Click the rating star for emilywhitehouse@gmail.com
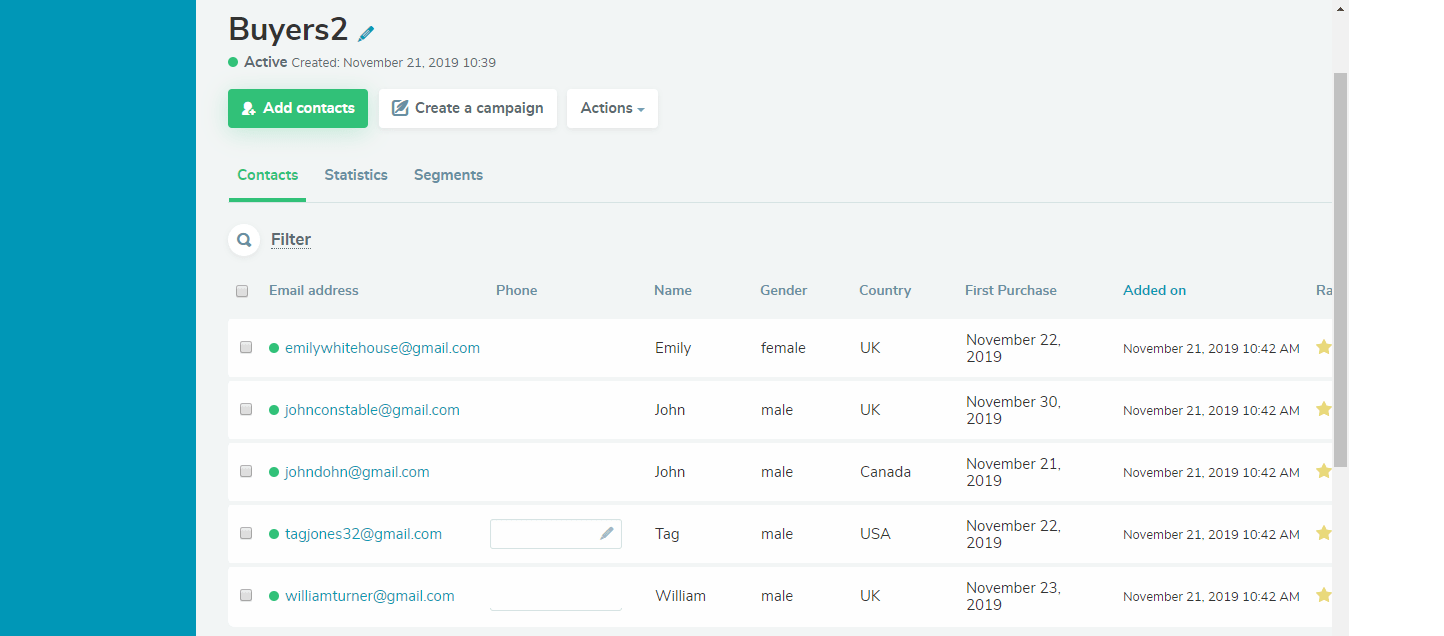 click(x=1323, y=347)
